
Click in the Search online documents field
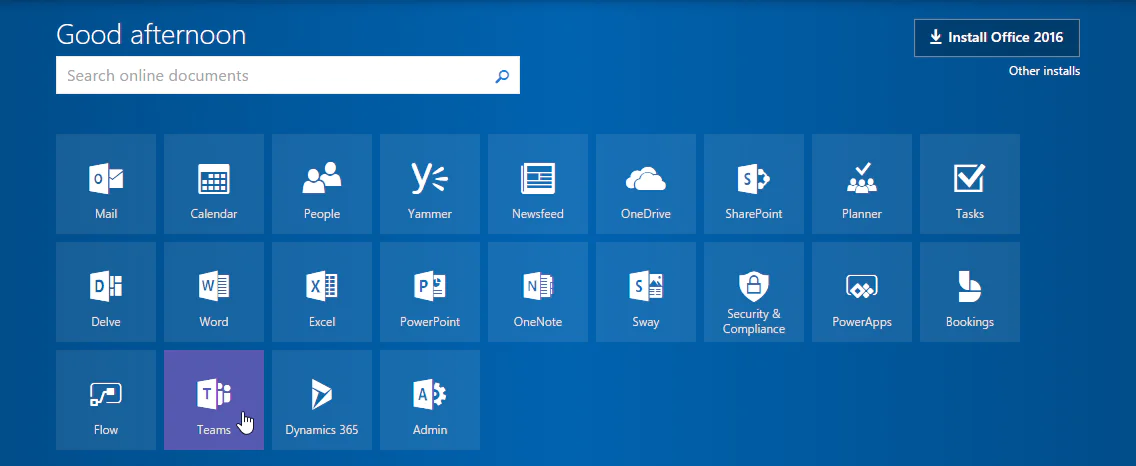click(270, 76)
